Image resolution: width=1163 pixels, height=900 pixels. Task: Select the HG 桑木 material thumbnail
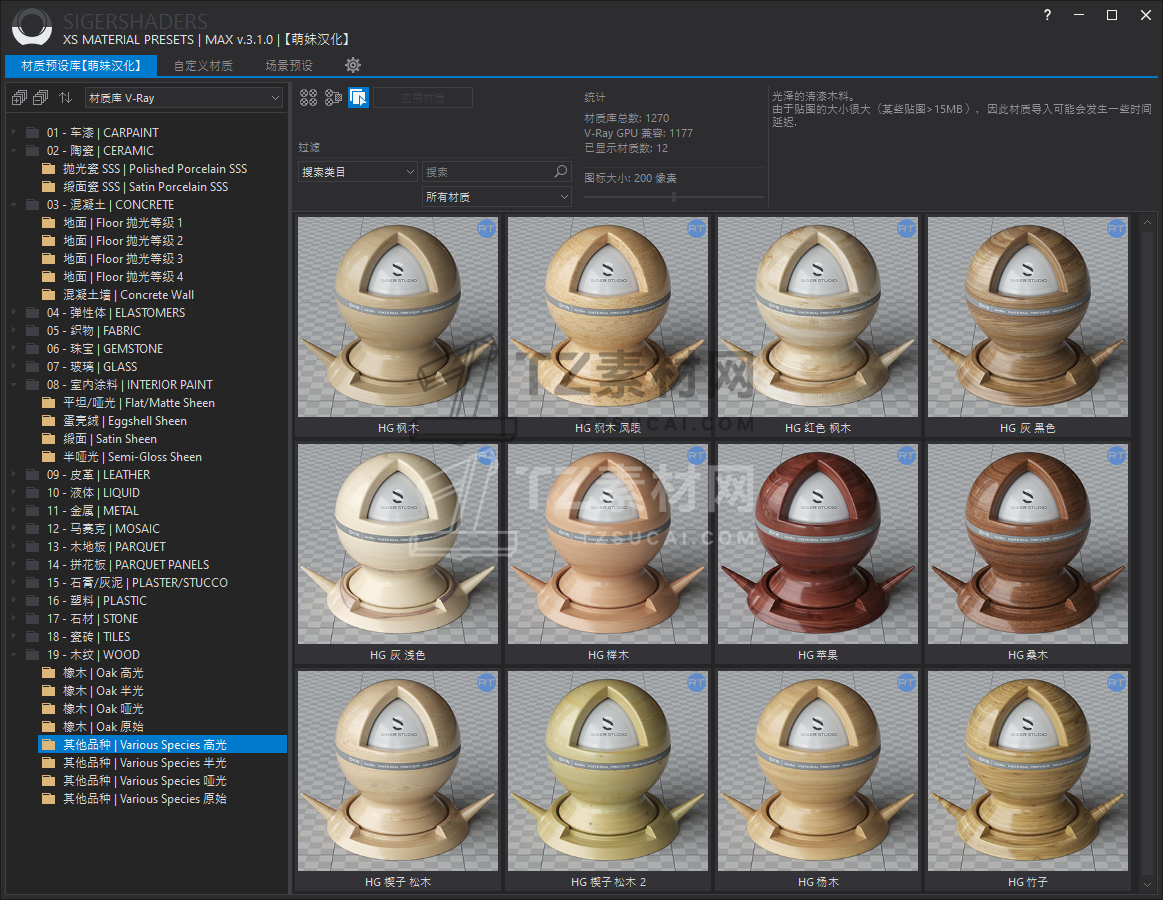(x=1027, y=544)
